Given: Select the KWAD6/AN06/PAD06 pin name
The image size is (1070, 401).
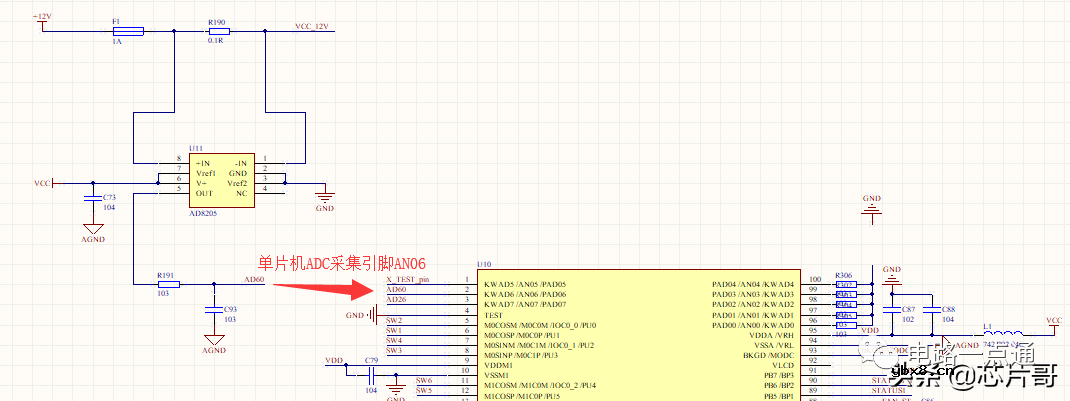Looking at the screenshot, I should tap(524, 294).
